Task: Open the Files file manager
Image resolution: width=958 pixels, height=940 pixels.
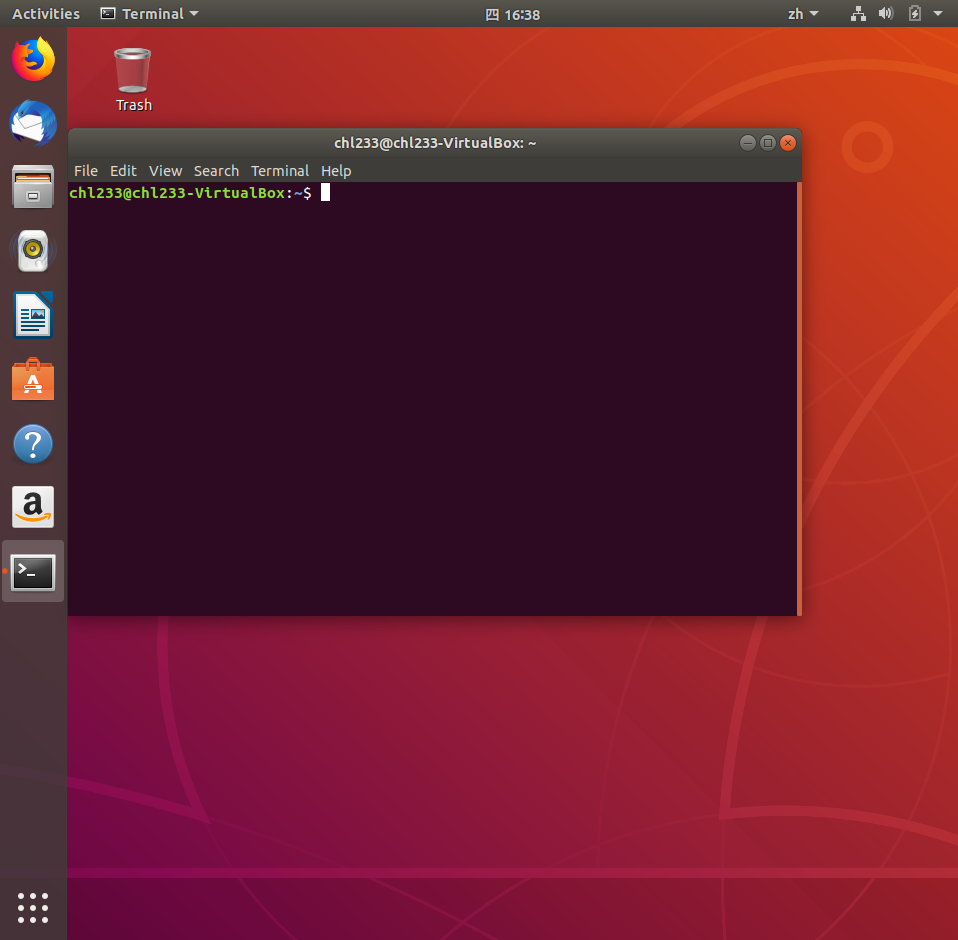Action: coord(33,187)
